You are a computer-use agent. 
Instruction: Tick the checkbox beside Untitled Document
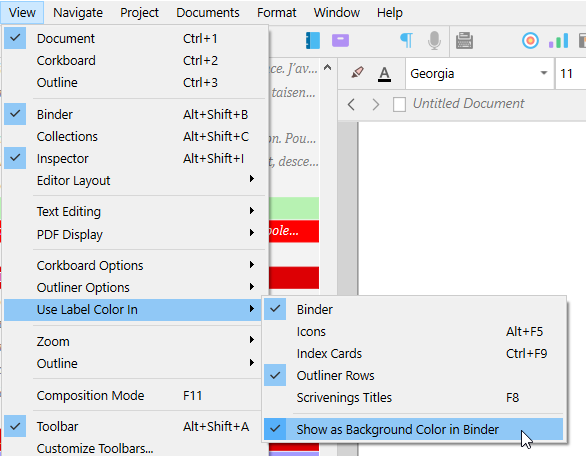coord(399,104)
